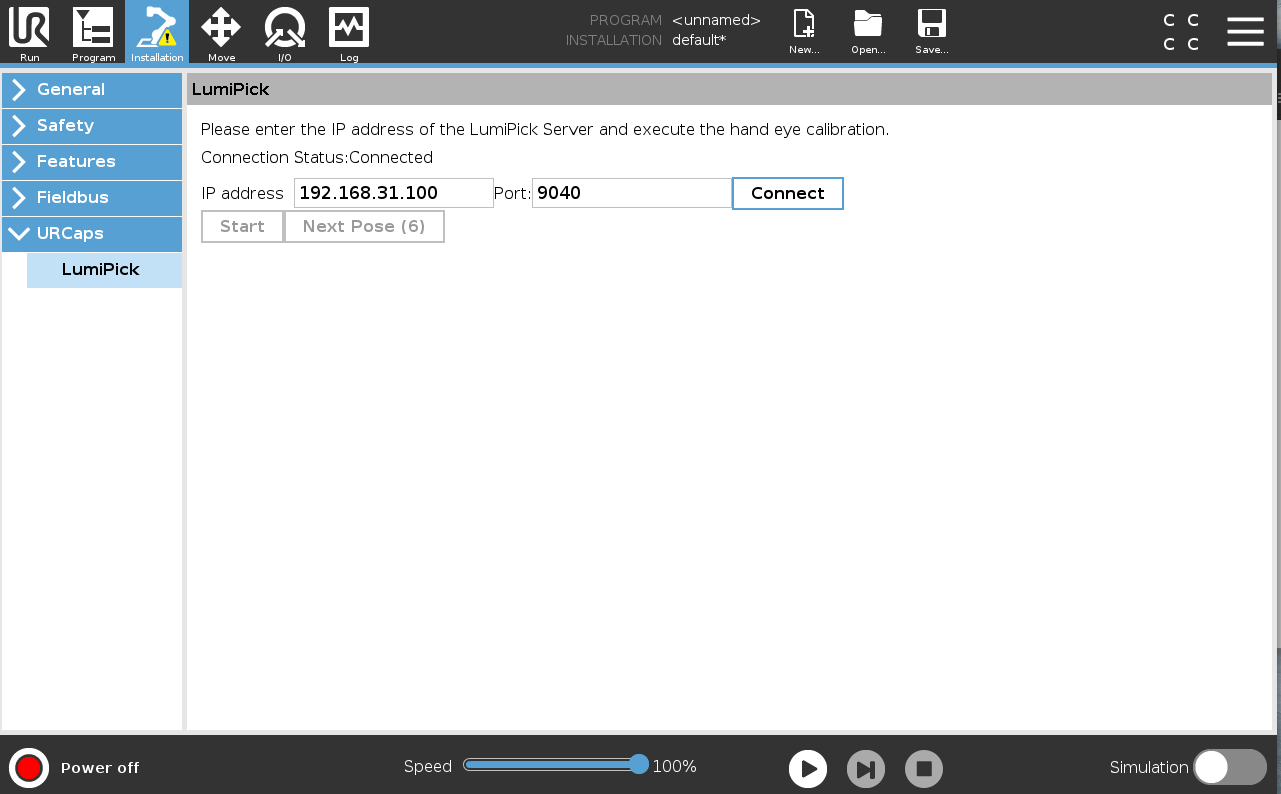Open the Log tab
1281x794 pixels.
[x=349, y=32]
